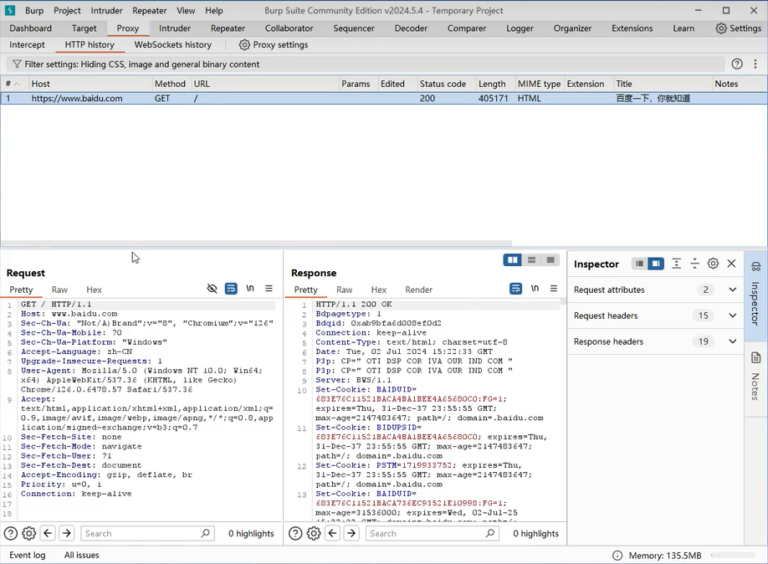The width and height of the screenshot is (768, 564).
Task: Go to next match in Response search
Action: pyautogui.click(x=351, y=533)
